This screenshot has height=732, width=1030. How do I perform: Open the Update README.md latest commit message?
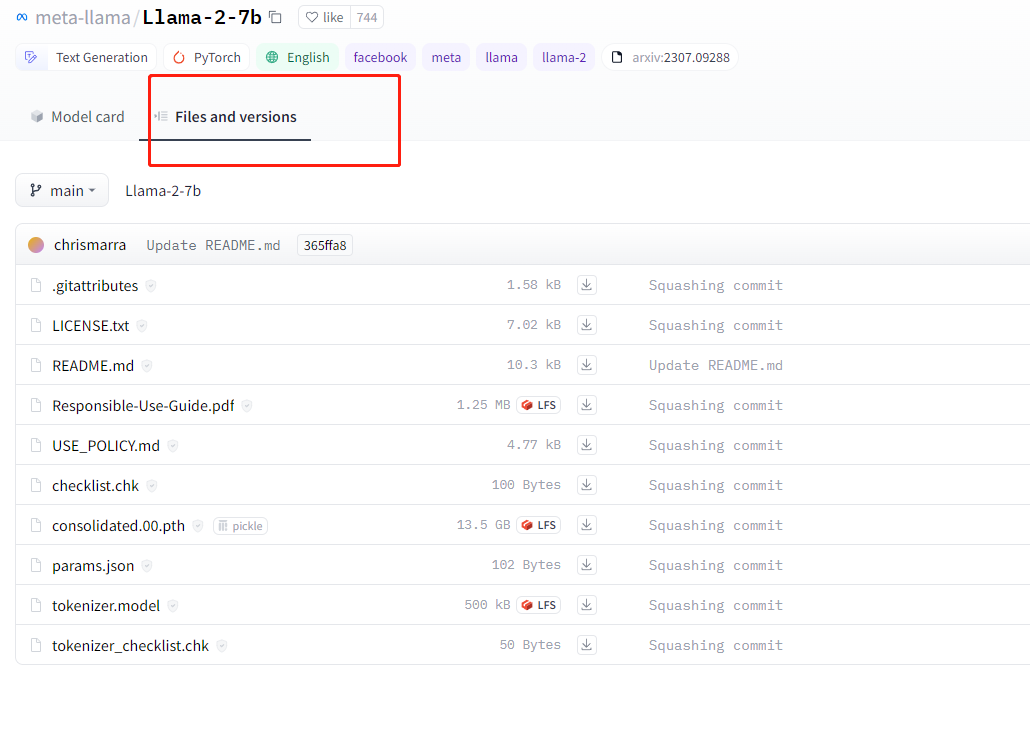(x=213, y=245)
